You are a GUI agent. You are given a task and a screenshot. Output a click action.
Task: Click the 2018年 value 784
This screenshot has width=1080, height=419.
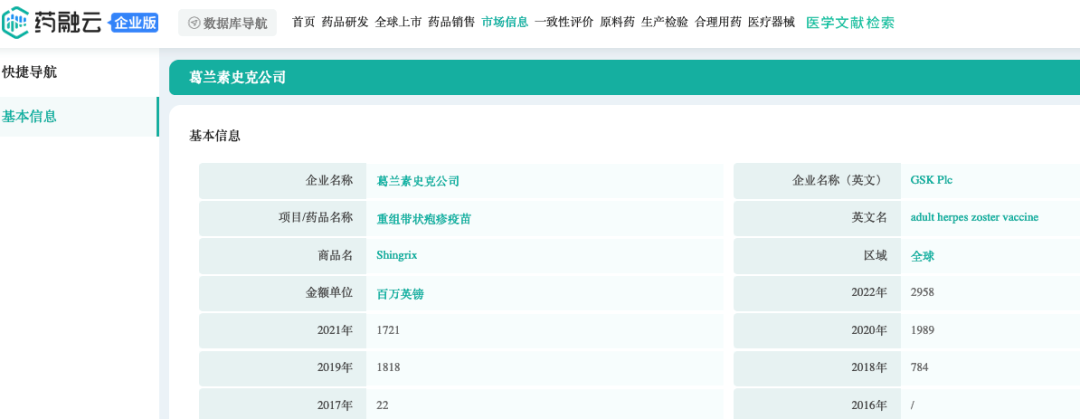click(x=920, y=367)
